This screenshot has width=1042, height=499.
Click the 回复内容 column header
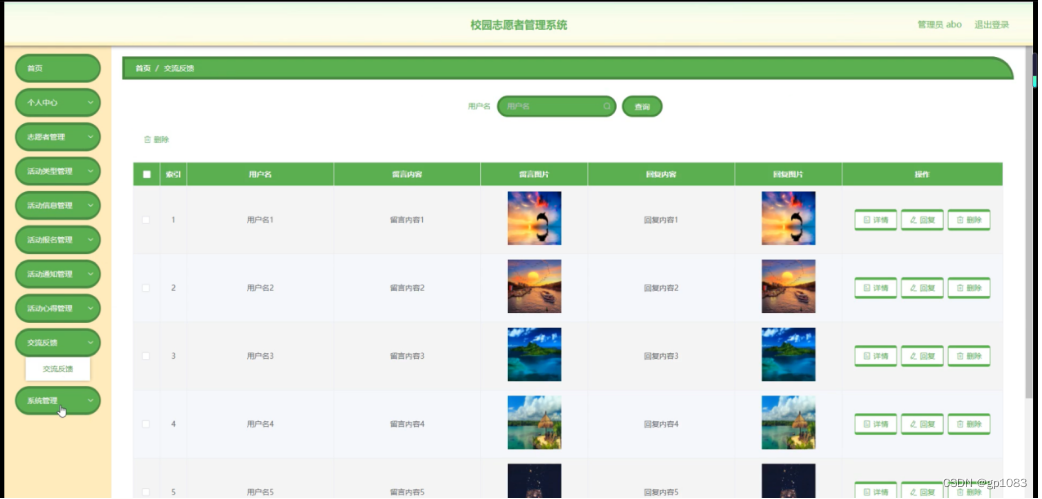pos(661,174)
